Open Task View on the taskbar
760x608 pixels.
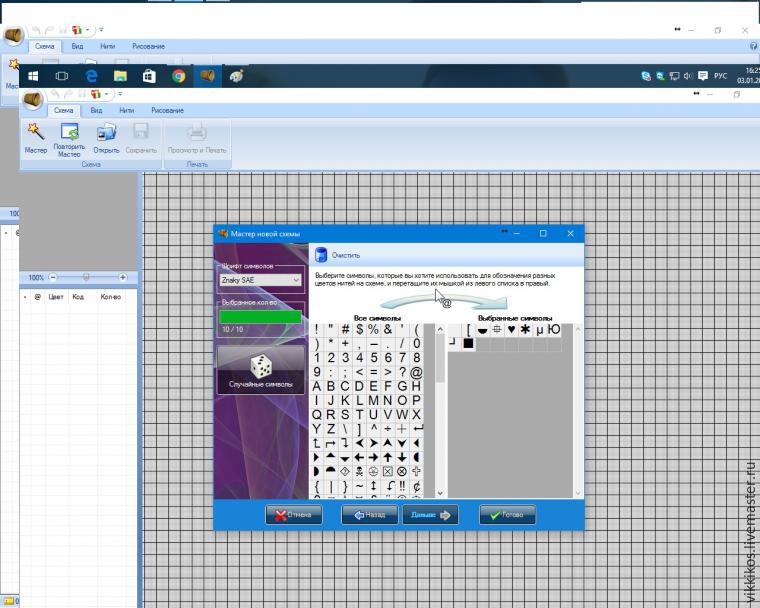(62, 76)
